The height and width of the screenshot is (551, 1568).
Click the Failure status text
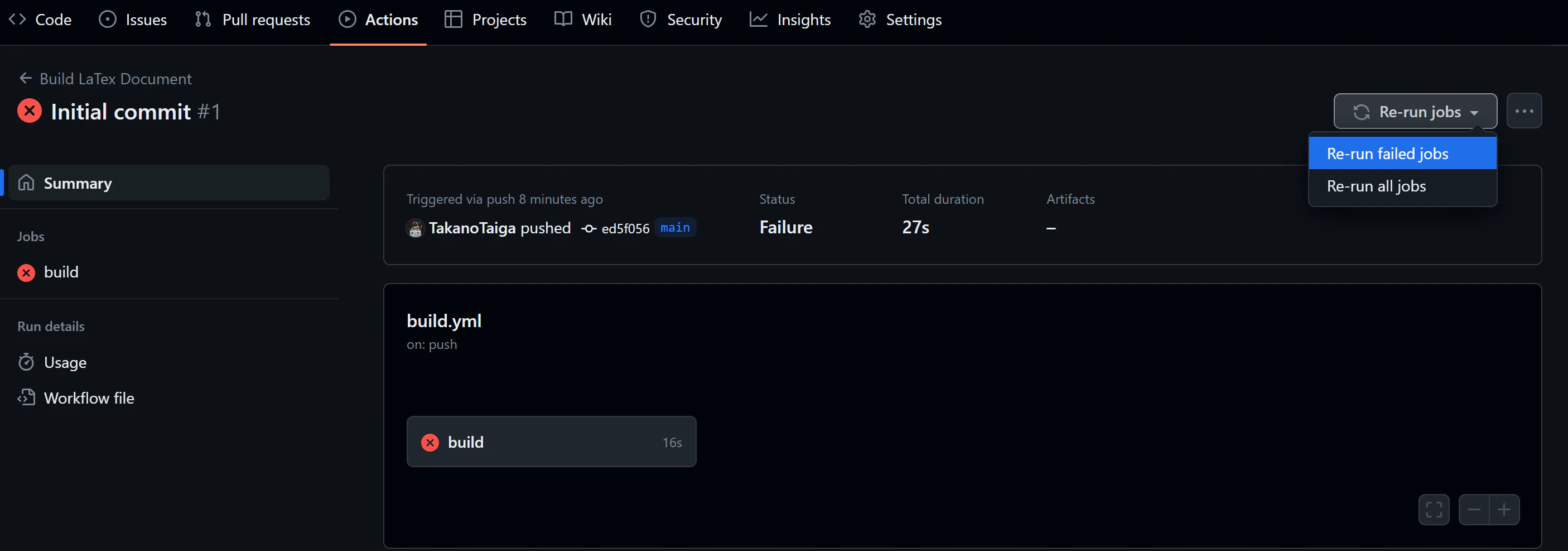pyautogui.click(x=786, y=227)
